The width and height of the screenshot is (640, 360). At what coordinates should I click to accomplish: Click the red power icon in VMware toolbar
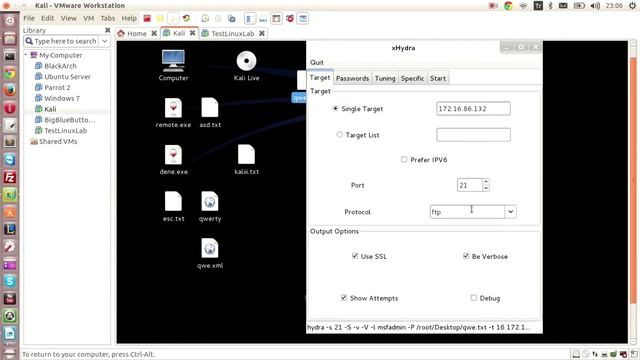click(x=147, y=18)
